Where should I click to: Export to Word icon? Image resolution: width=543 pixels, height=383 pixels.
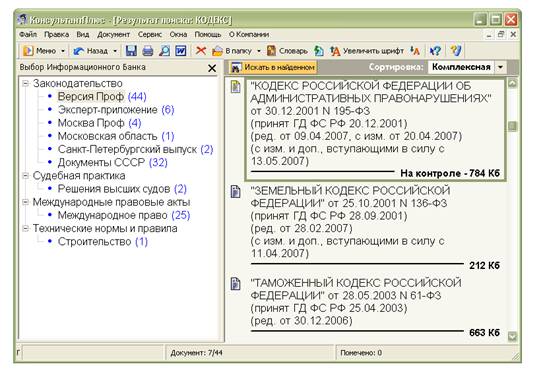(x=181, y=51)
